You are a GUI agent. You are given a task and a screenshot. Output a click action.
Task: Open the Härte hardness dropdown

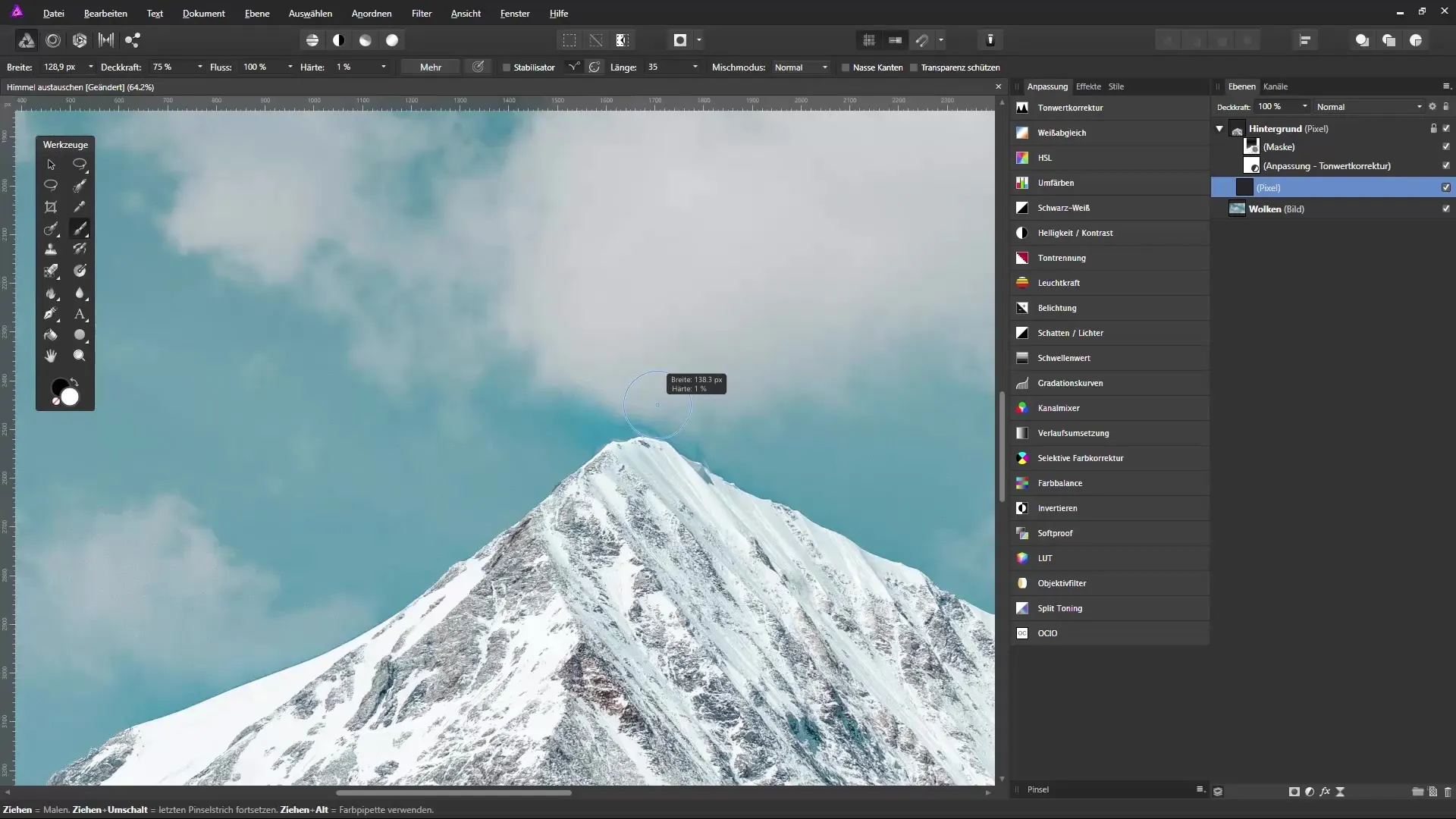click(384, 67)
